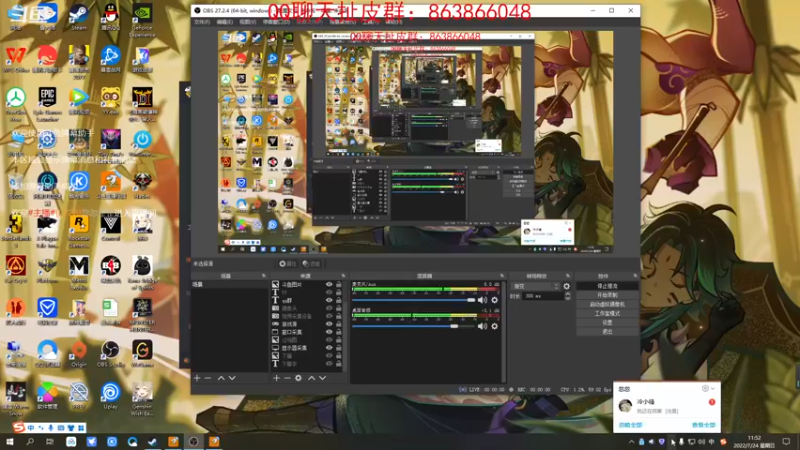This screenshot has width=800, height=450.
Task: Toggle lock on 斗鱼图片 source
Action: pos(338,284)
